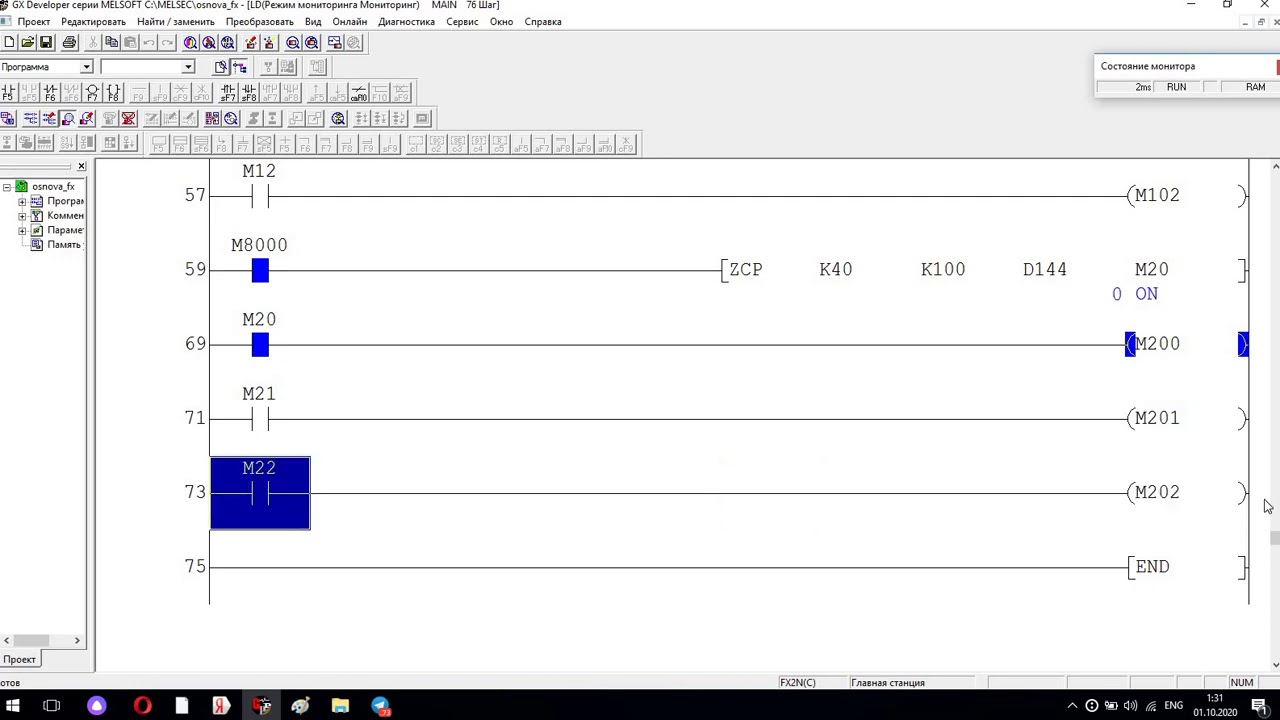This screenshot has height=720, width=1280.
Task: Switch to the Проект tab at panel bottom
Action: (x=20, y=659)
